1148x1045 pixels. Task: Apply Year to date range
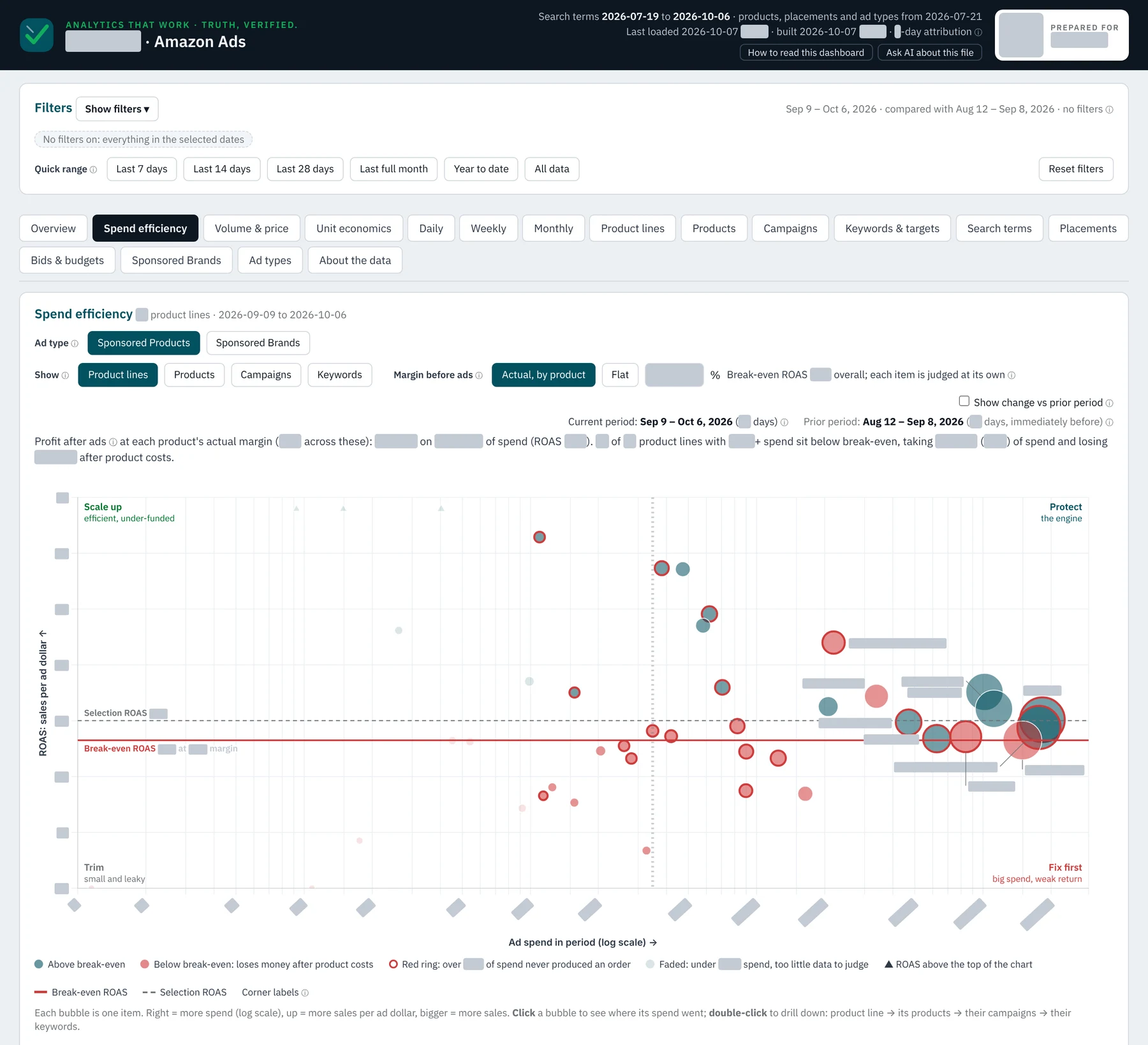[x=481, y=169]
